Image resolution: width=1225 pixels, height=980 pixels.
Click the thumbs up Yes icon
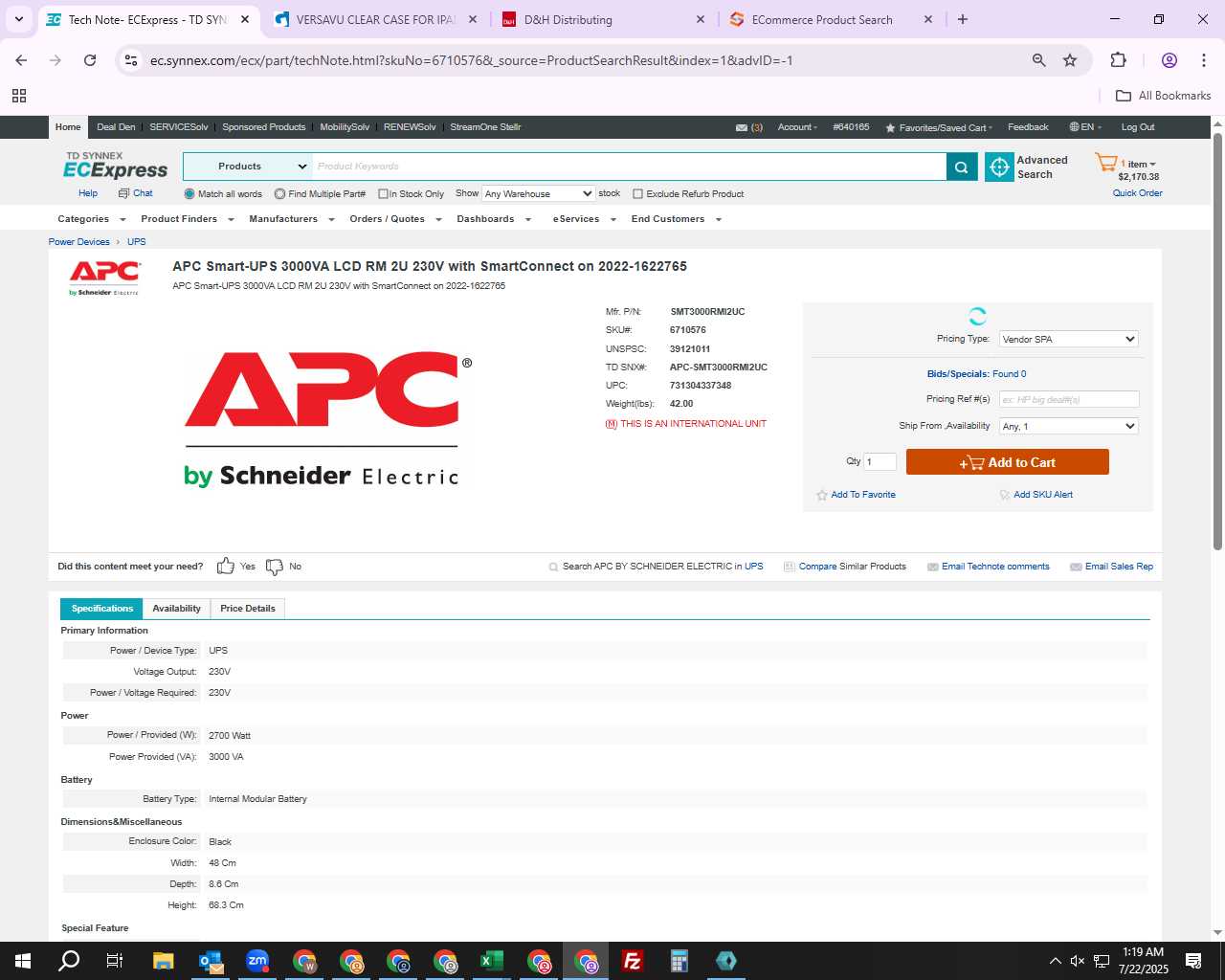tap(225, 566)
